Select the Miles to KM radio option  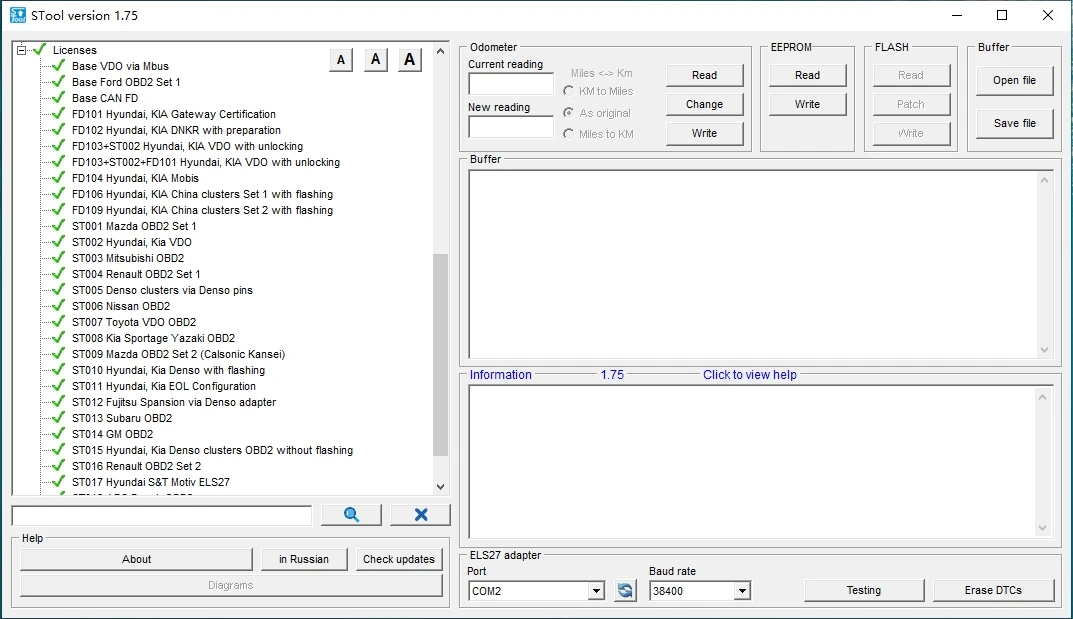(569, 134)
